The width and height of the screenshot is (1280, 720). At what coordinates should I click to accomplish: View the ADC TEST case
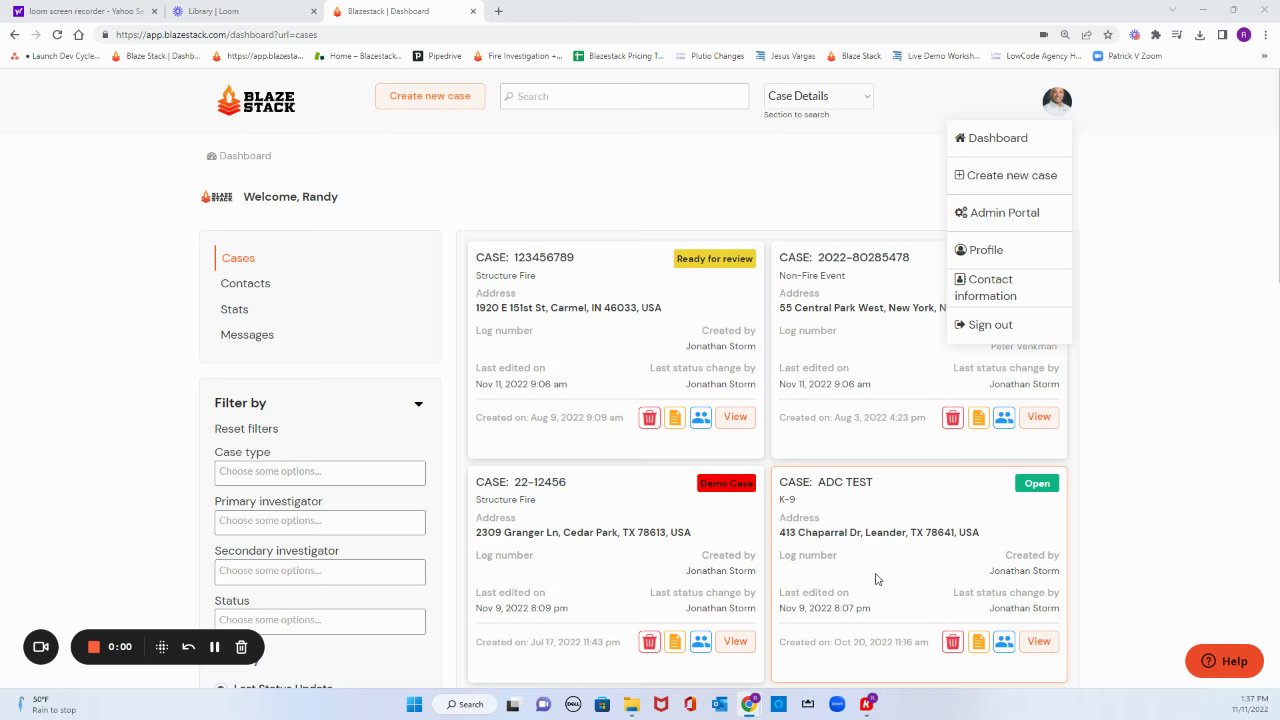[x=1039, y=641]
